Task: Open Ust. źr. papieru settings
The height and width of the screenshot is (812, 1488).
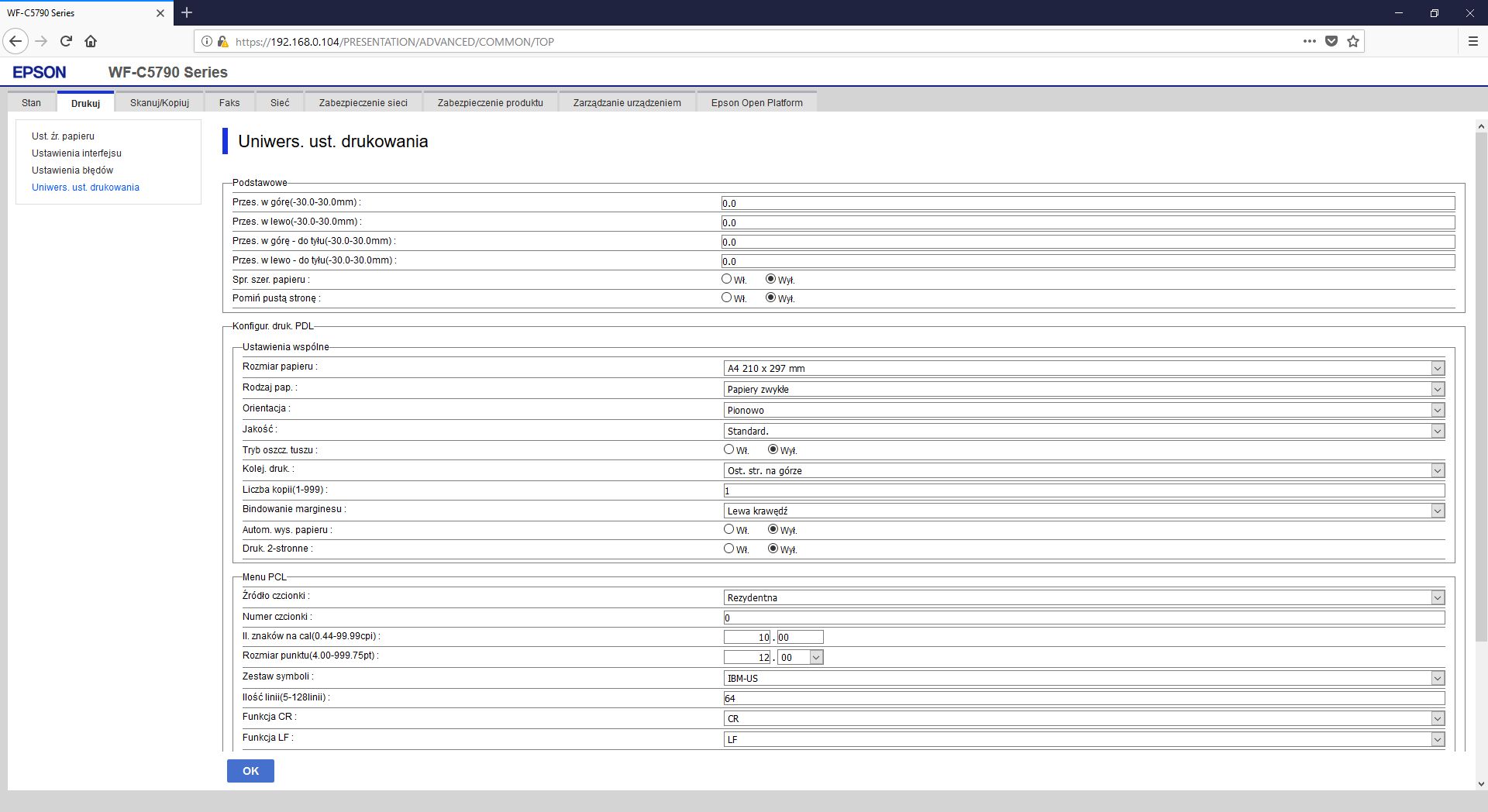Action: [x=63, y=136]
